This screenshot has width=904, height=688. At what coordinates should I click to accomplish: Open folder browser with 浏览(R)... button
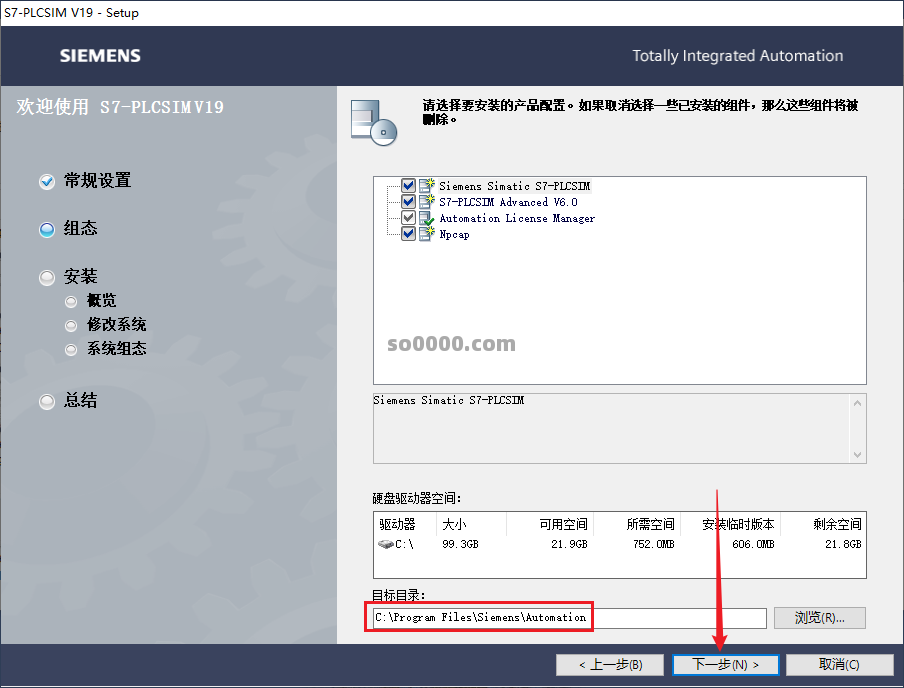[x=819, y=618]
